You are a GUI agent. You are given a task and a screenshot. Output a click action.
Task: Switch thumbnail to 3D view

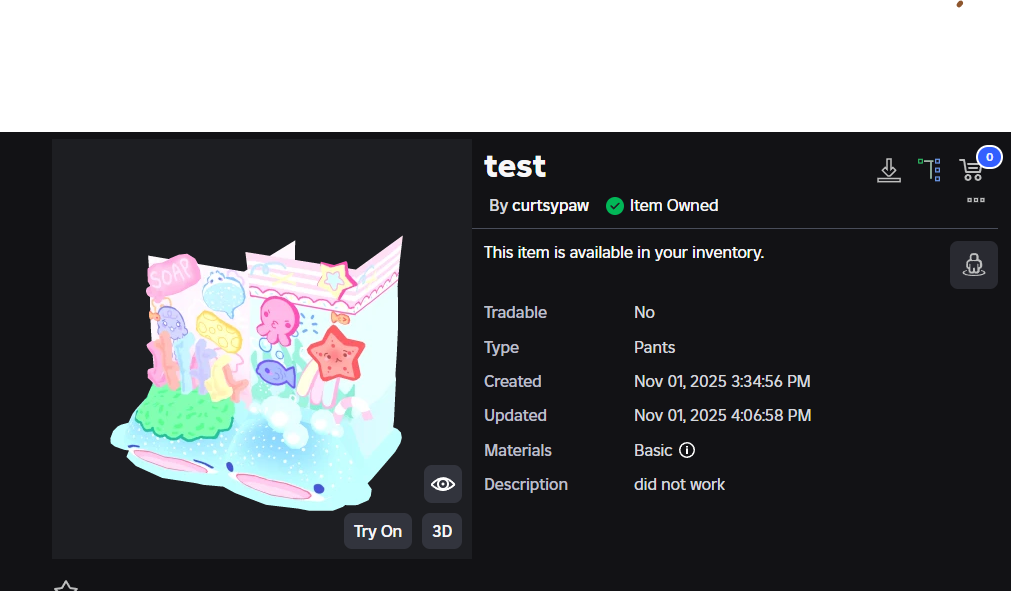tap(442, 531)
